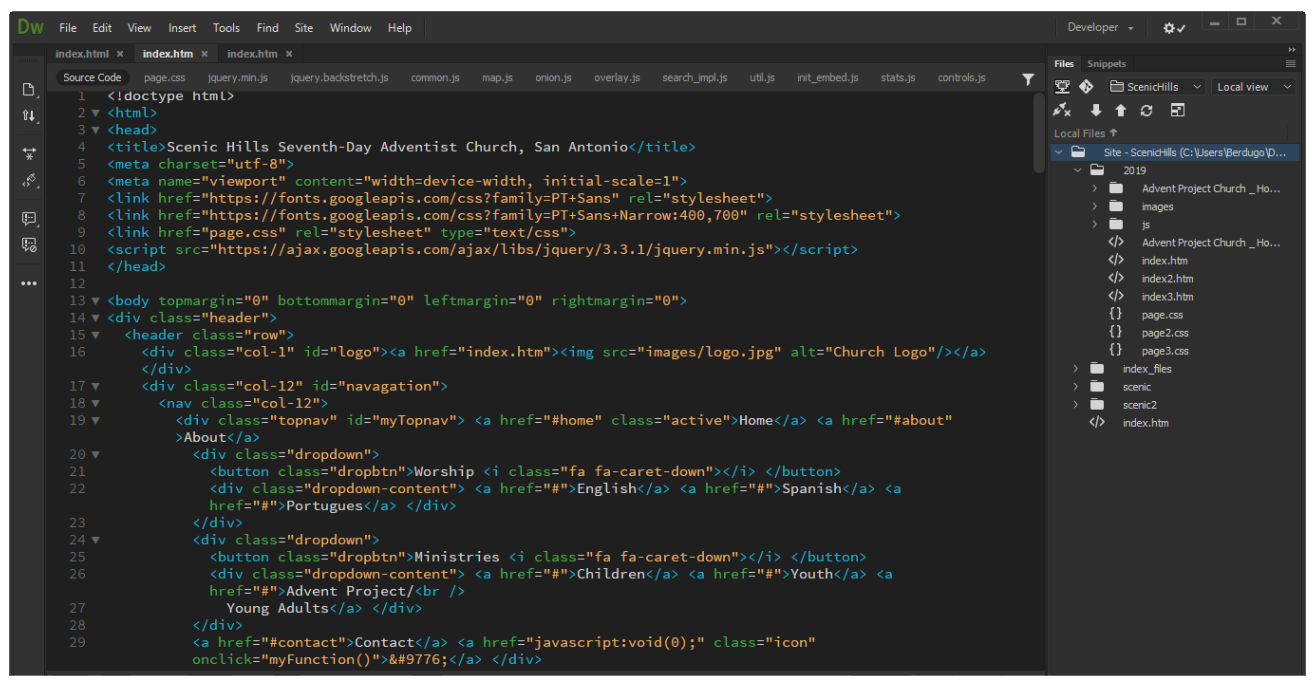The image size is (1314, 682).
Task: Open the Open Documents tool in left toolbar
Action: pyautogui.click(x=28, y=89)
